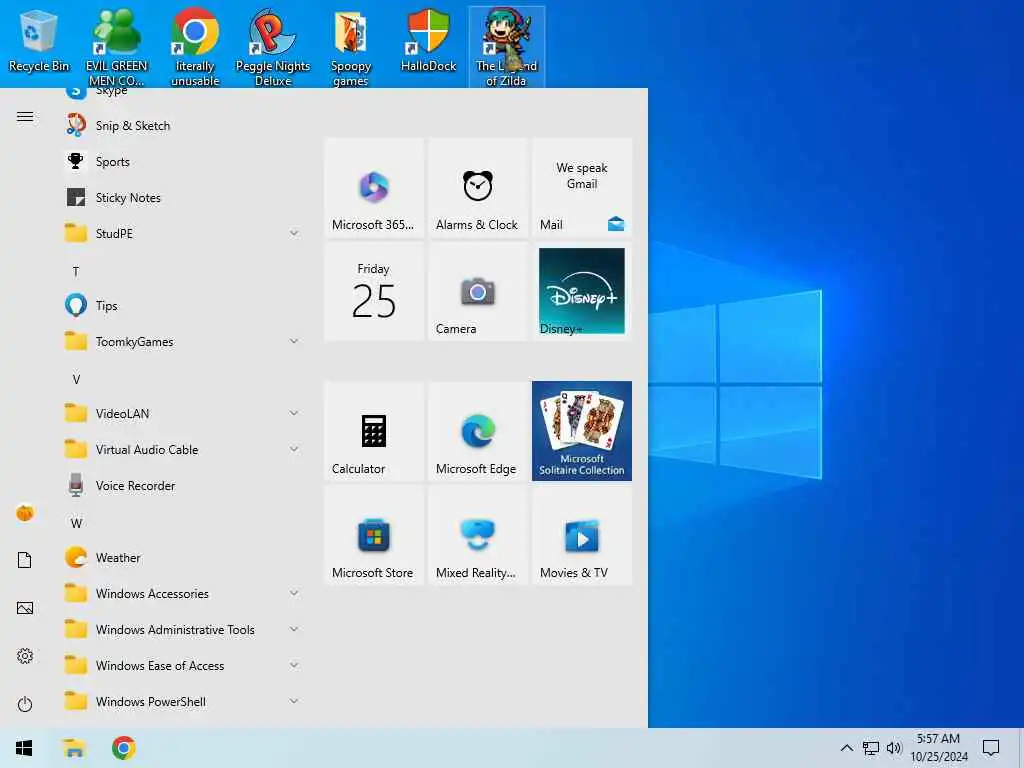Open Documents from Start sidebar
Screen dimensions: 1024x768
click(x=25, y=560)
